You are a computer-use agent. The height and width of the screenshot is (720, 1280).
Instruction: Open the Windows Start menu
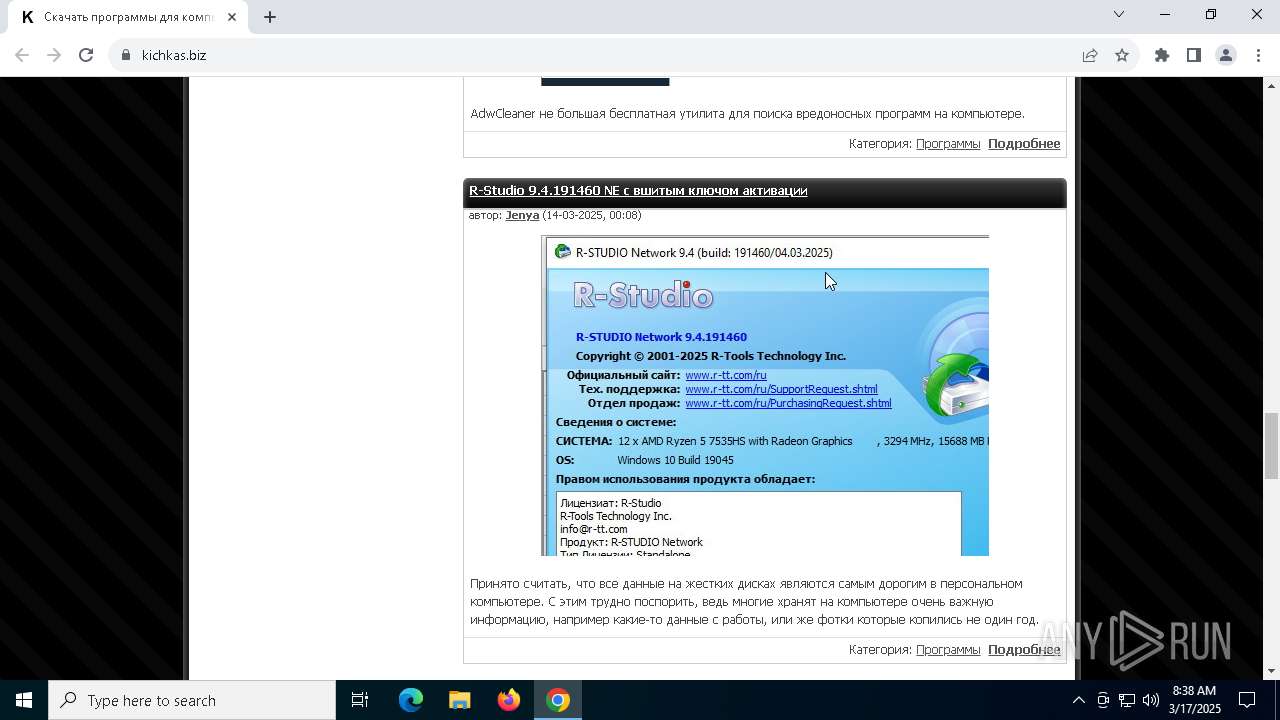point(24,700)
